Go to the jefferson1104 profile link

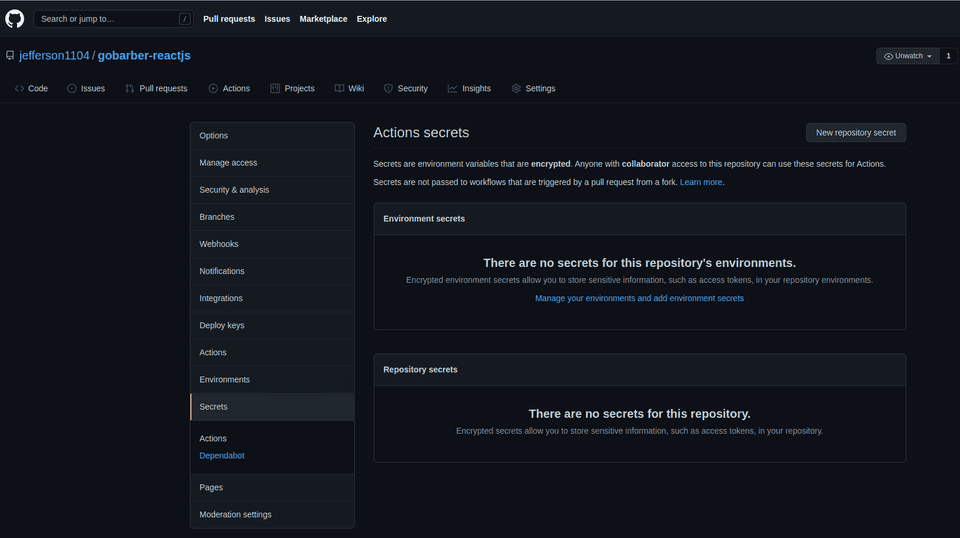(x=54, y=56)
